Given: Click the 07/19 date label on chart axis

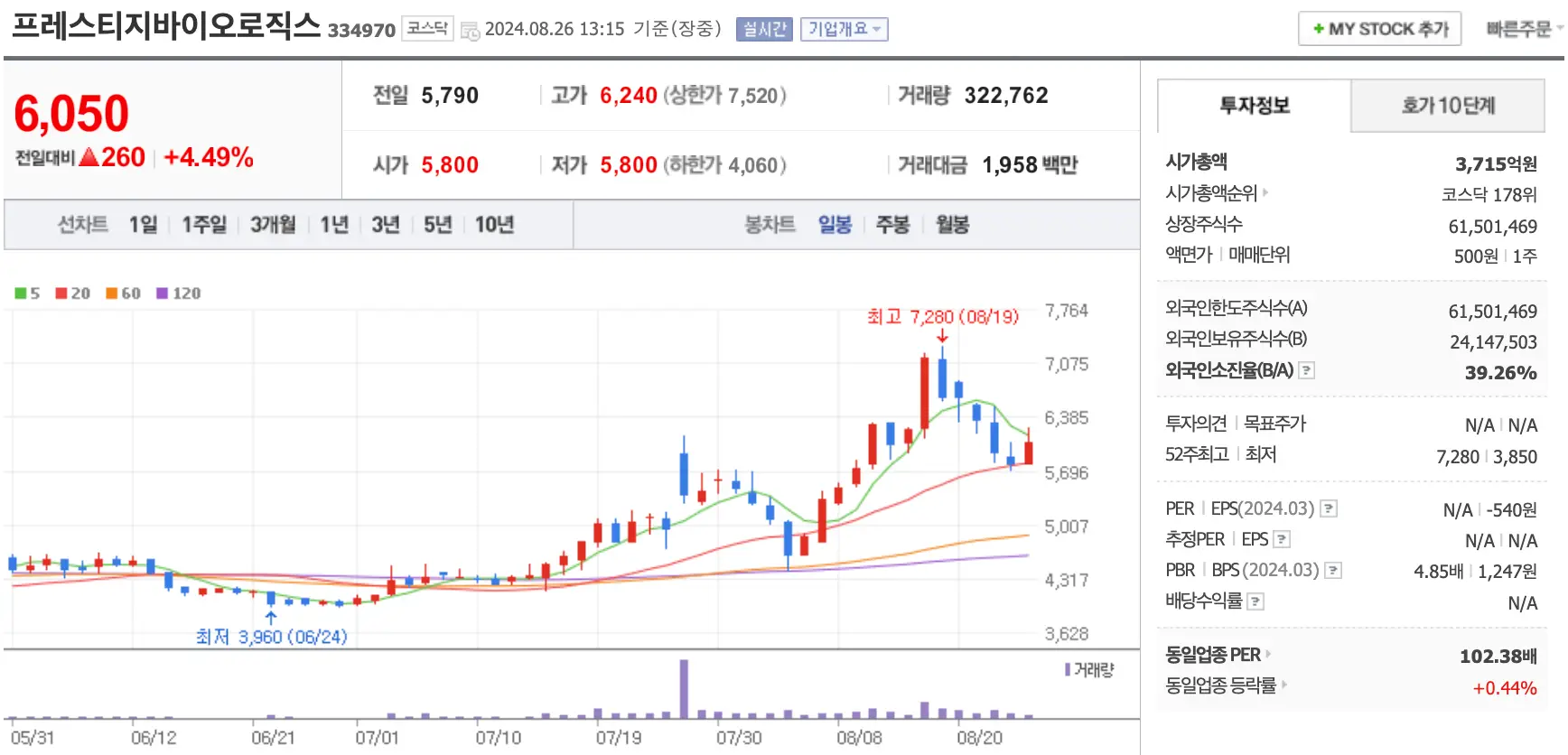Looking at the screenshot, I should click(618, 737).
